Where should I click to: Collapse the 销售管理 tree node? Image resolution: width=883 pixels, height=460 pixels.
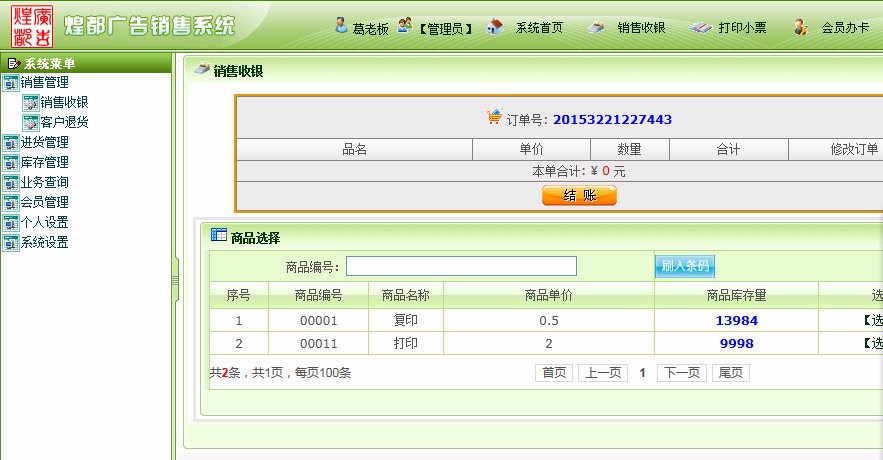click(11, 82)
